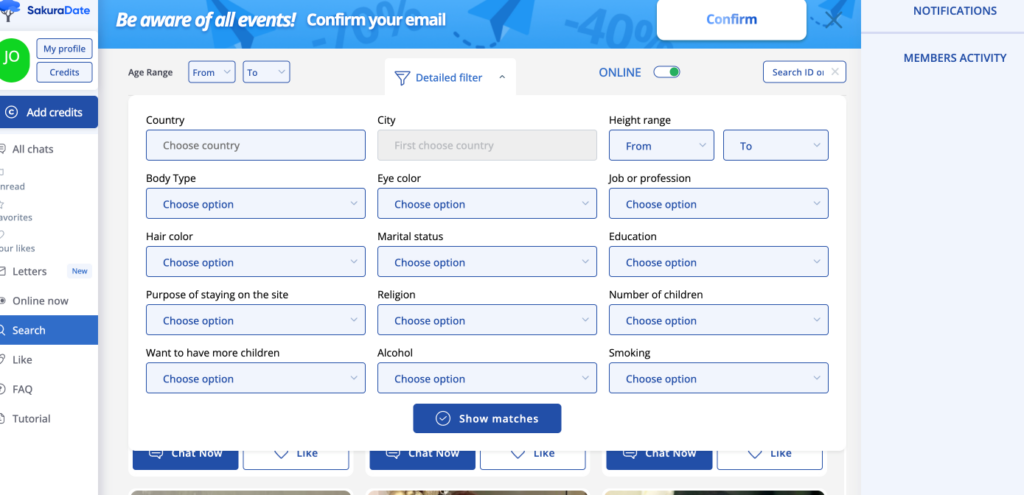Image resolution: width=1024 pixels, height=495 pixels.
Task: Open the Age Range From dropdown
Action: [211, 72]
